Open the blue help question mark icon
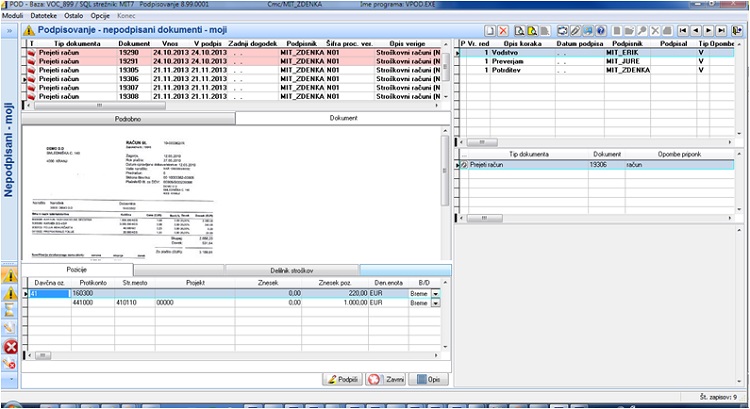Screen dimensions: 750x409 601,31
